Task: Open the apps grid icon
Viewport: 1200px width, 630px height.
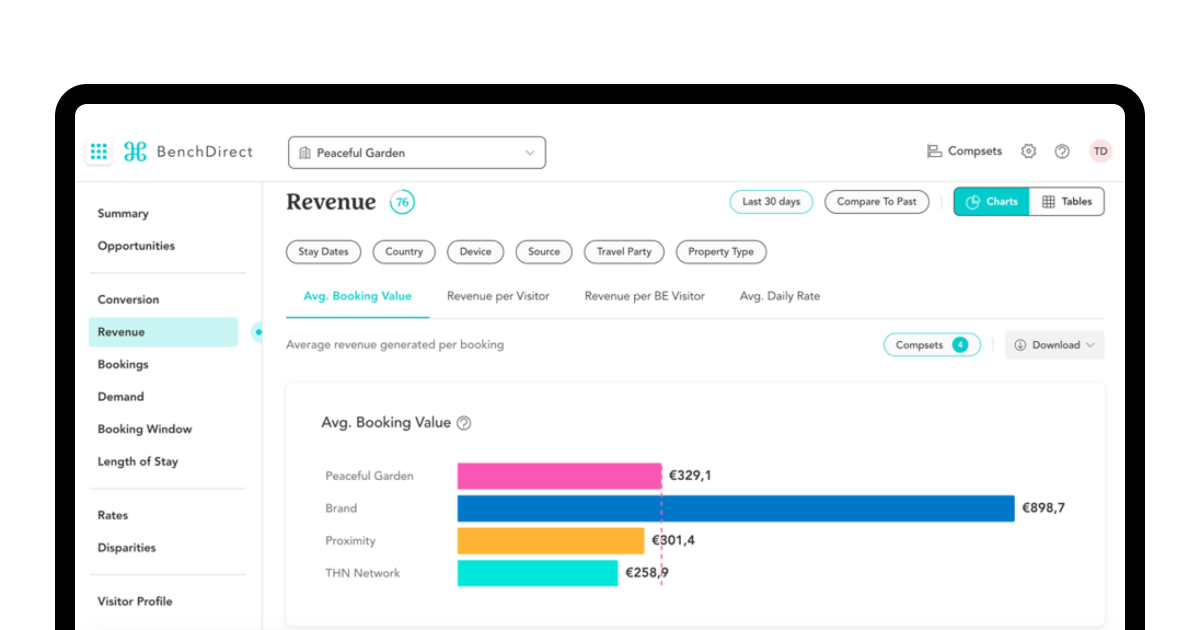Action: (98, 152)
